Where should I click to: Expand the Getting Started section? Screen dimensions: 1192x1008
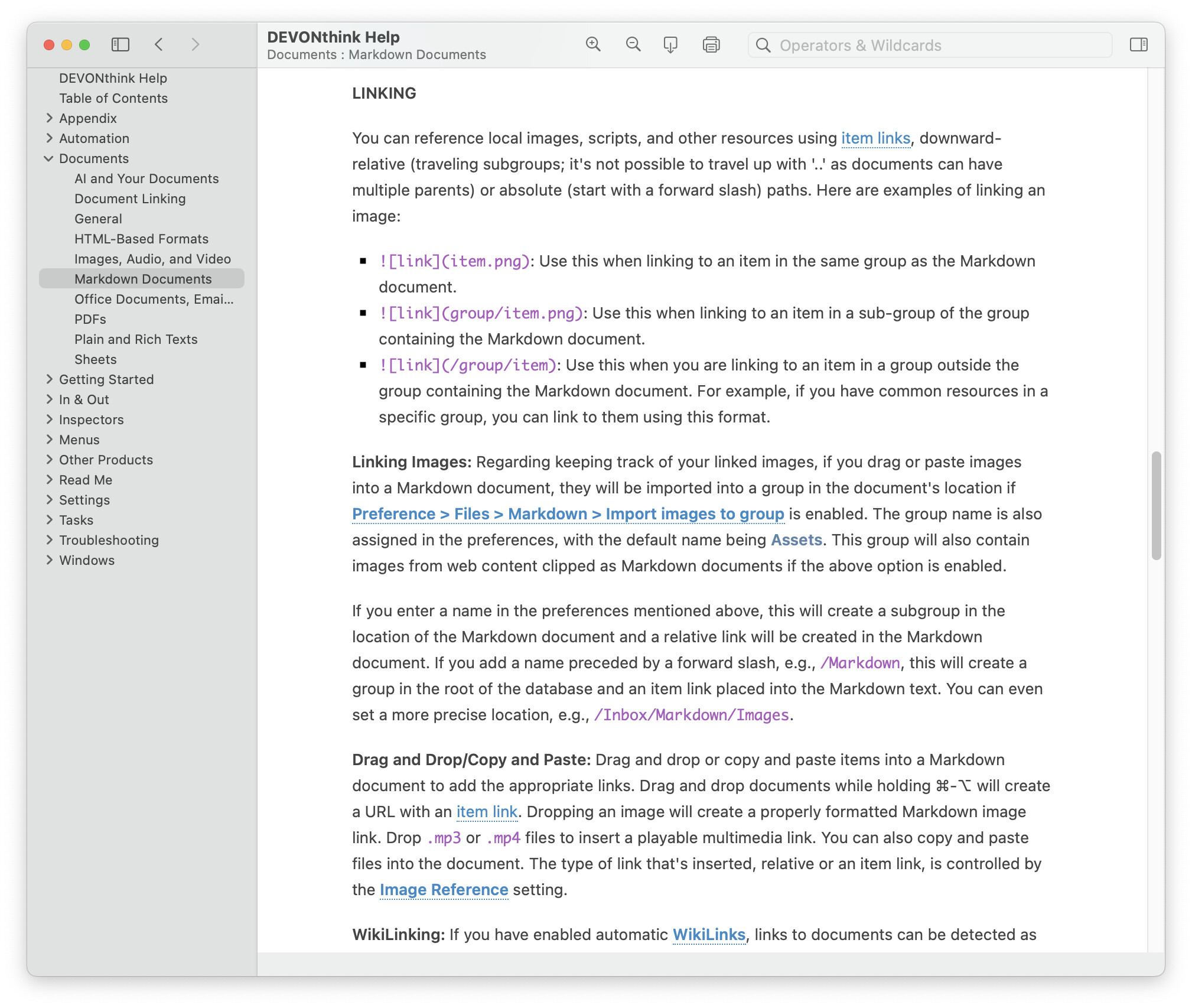tap(49, 379)
